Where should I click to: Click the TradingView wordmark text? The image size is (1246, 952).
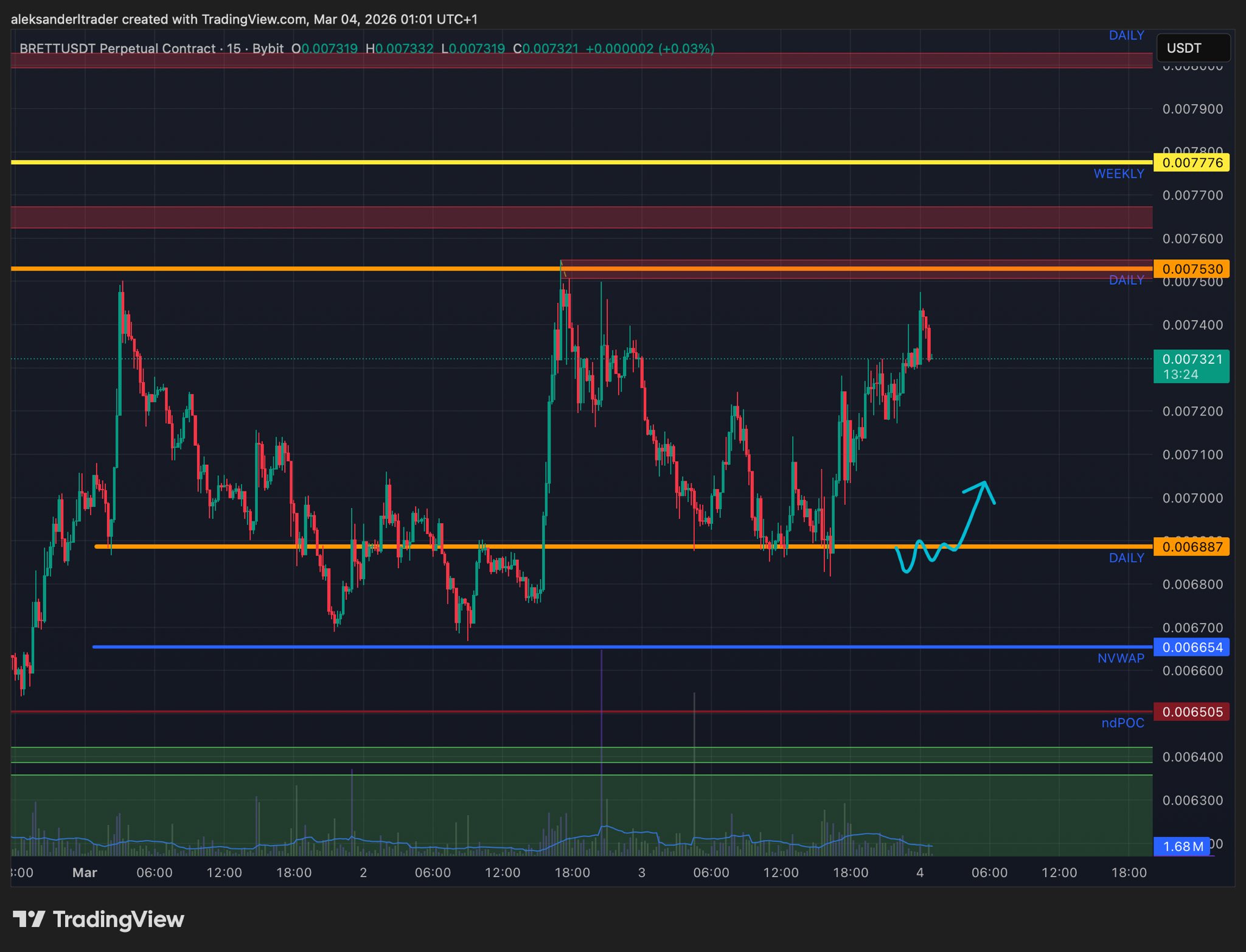click(x=118, y=919)
